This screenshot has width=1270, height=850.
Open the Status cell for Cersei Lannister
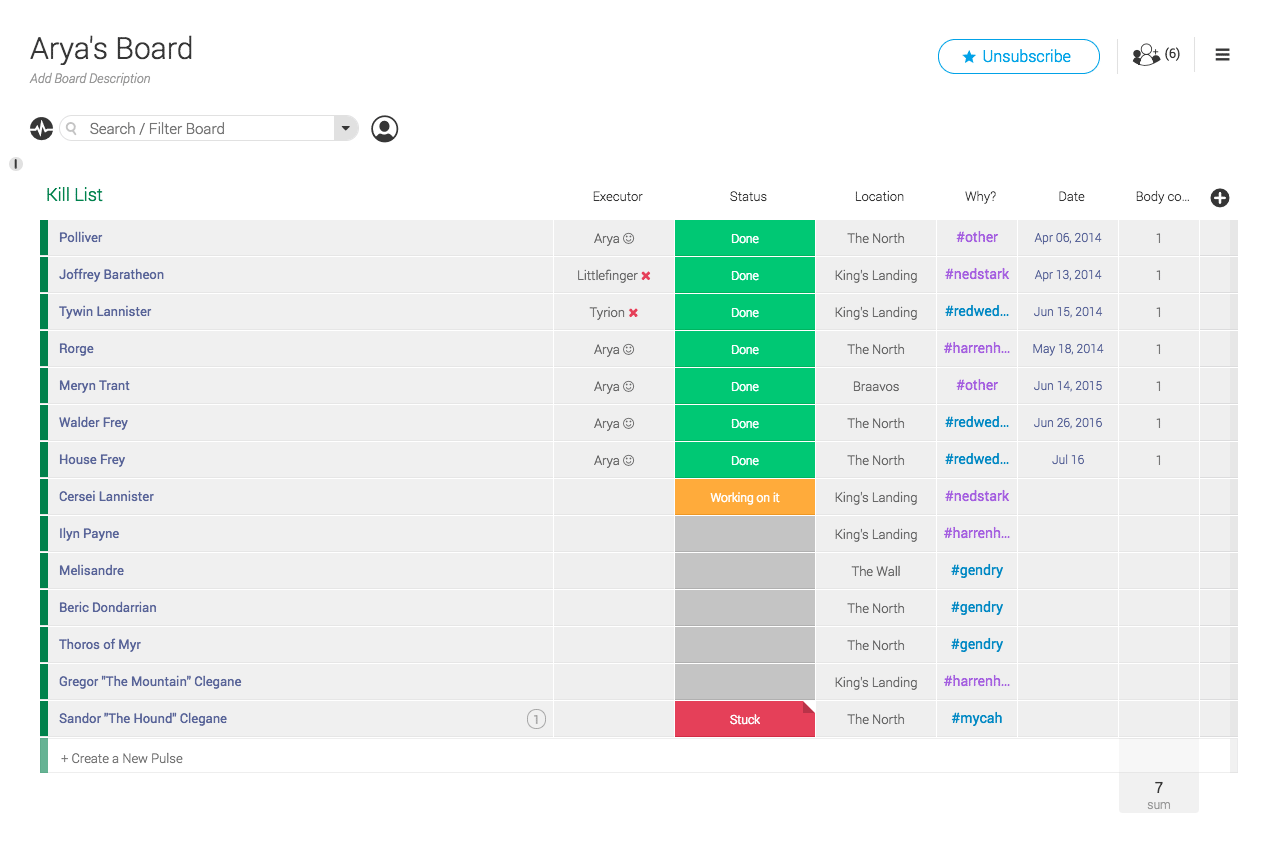click(x=745, y=497)
